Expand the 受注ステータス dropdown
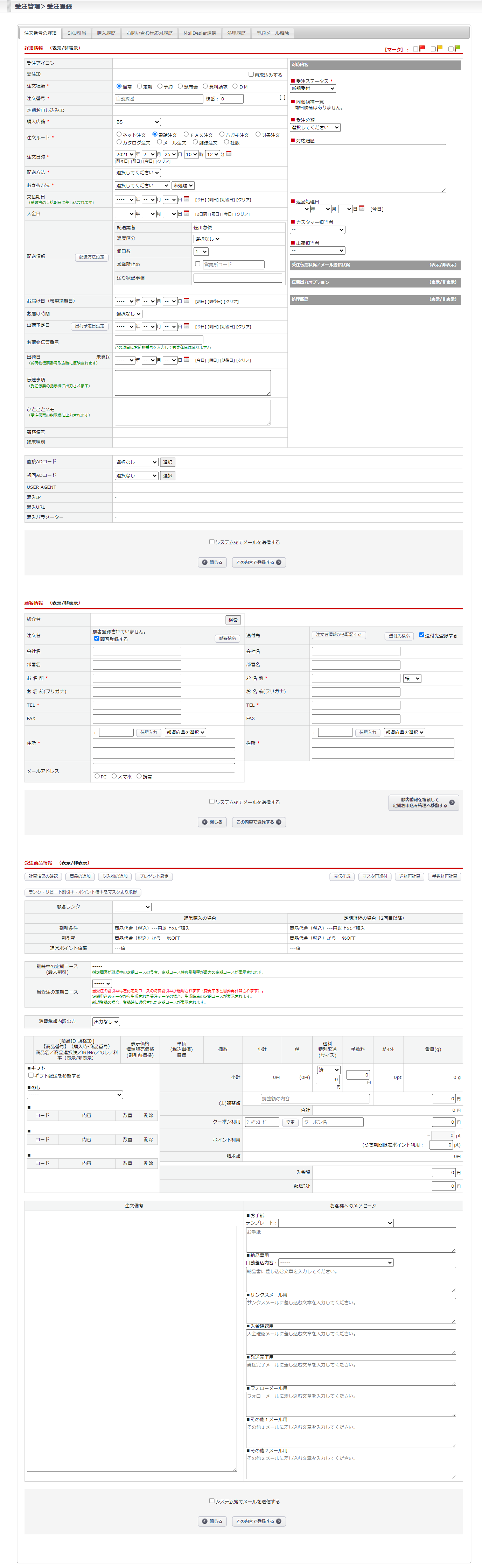Viewport: 482px width, 1568px height. 313,89
